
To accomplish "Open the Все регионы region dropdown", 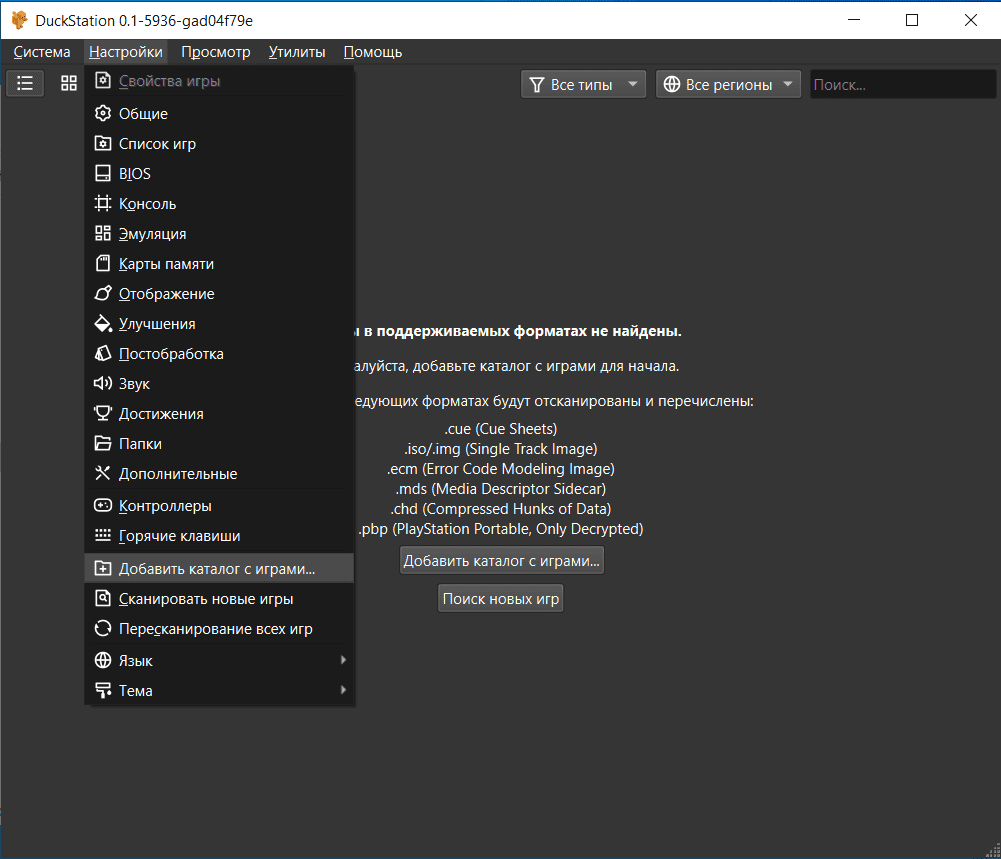I will pos(728,84).
